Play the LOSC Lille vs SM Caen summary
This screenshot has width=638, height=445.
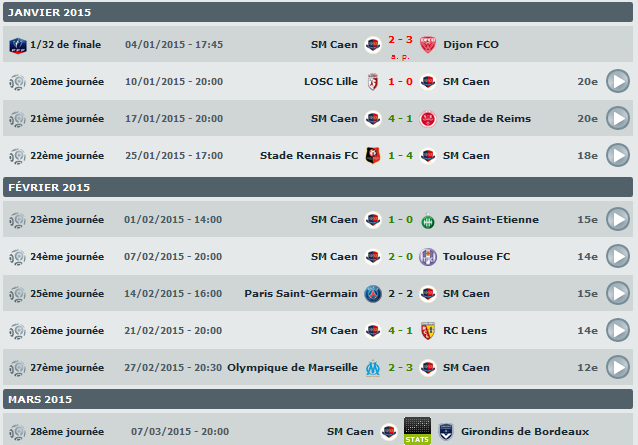(618, 81)
